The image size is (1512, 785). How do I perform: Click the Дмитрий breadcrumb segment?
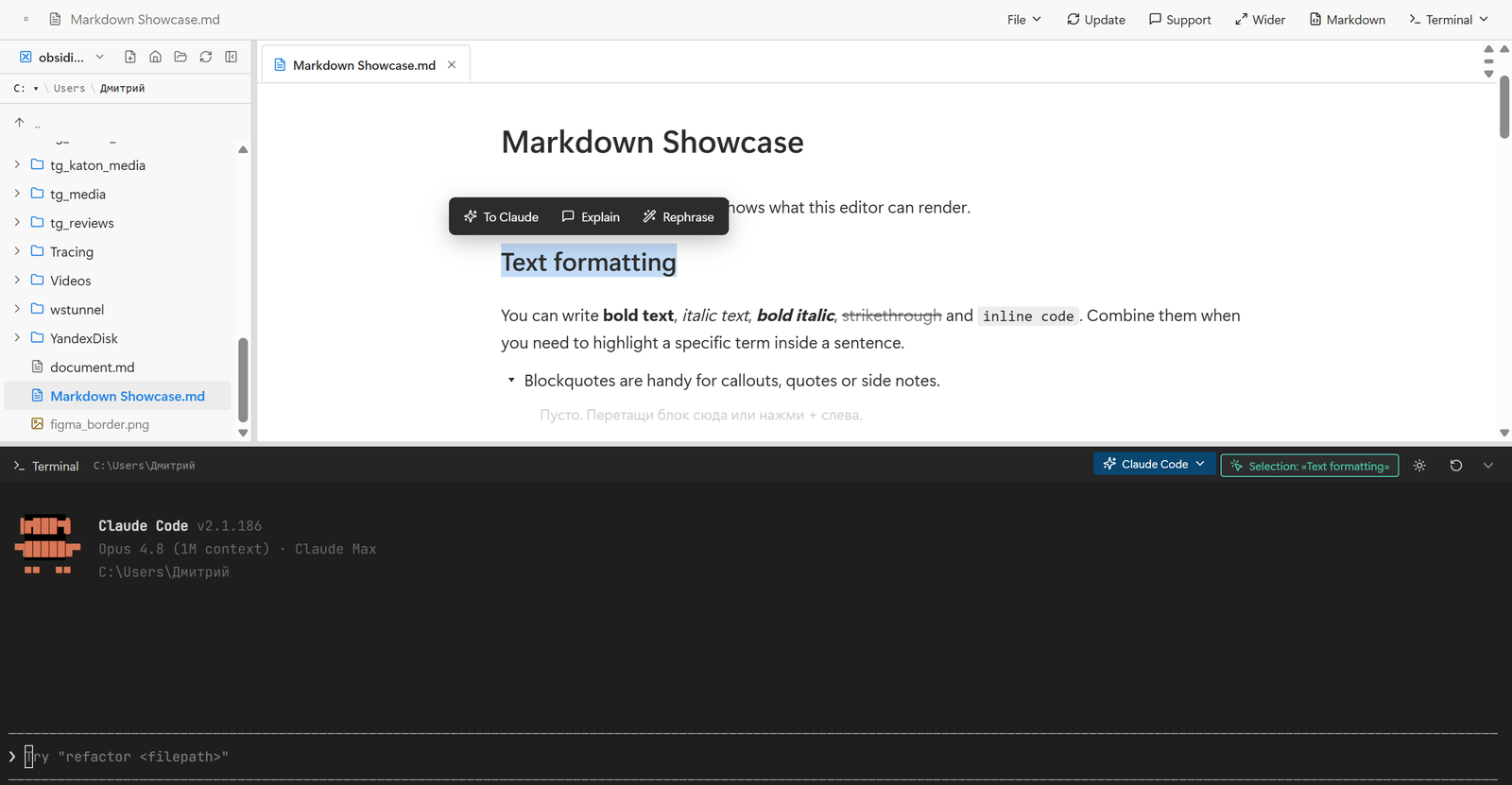tap(123, 88)
